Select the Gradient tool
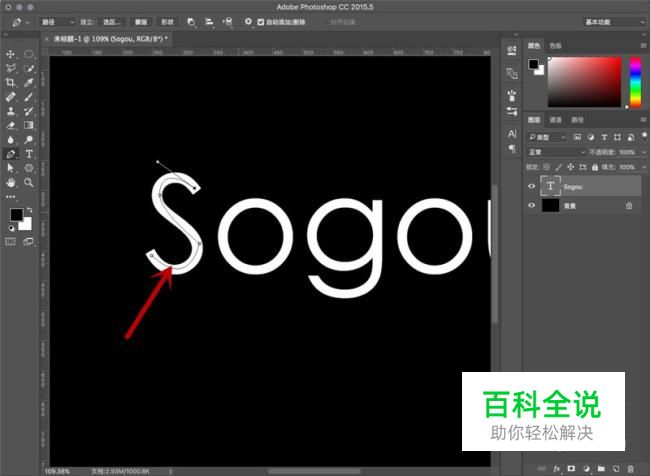Viewport: 650px width, 476px height. pos(29,125)
